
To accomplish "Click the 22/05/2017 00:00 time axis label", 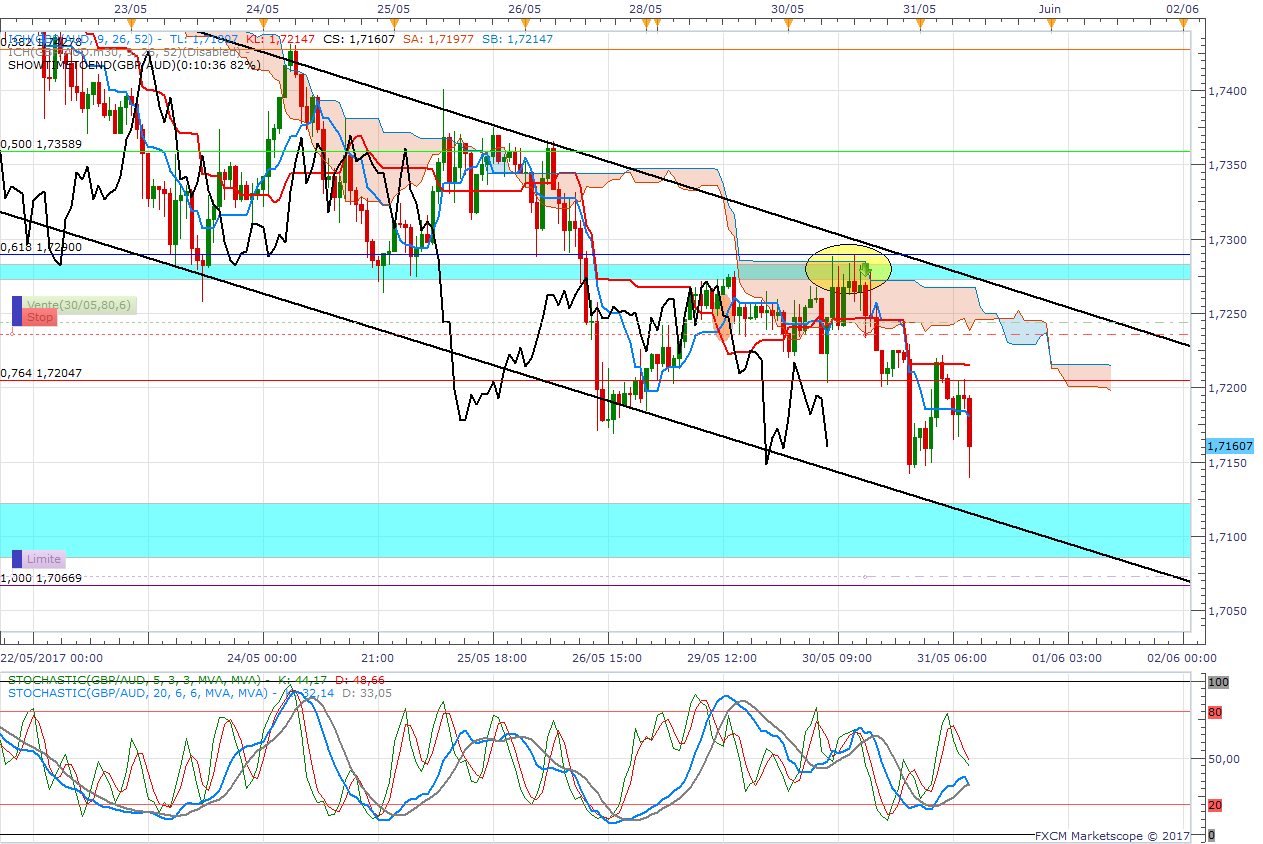I will pyautogui.click(x=52, y=658).
